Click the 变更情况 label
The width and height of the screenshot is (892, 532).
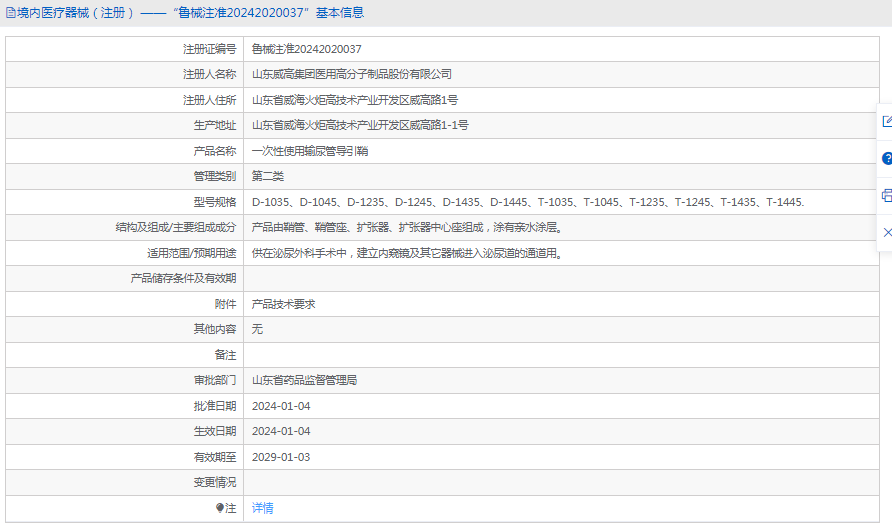(x=214, y=482)
